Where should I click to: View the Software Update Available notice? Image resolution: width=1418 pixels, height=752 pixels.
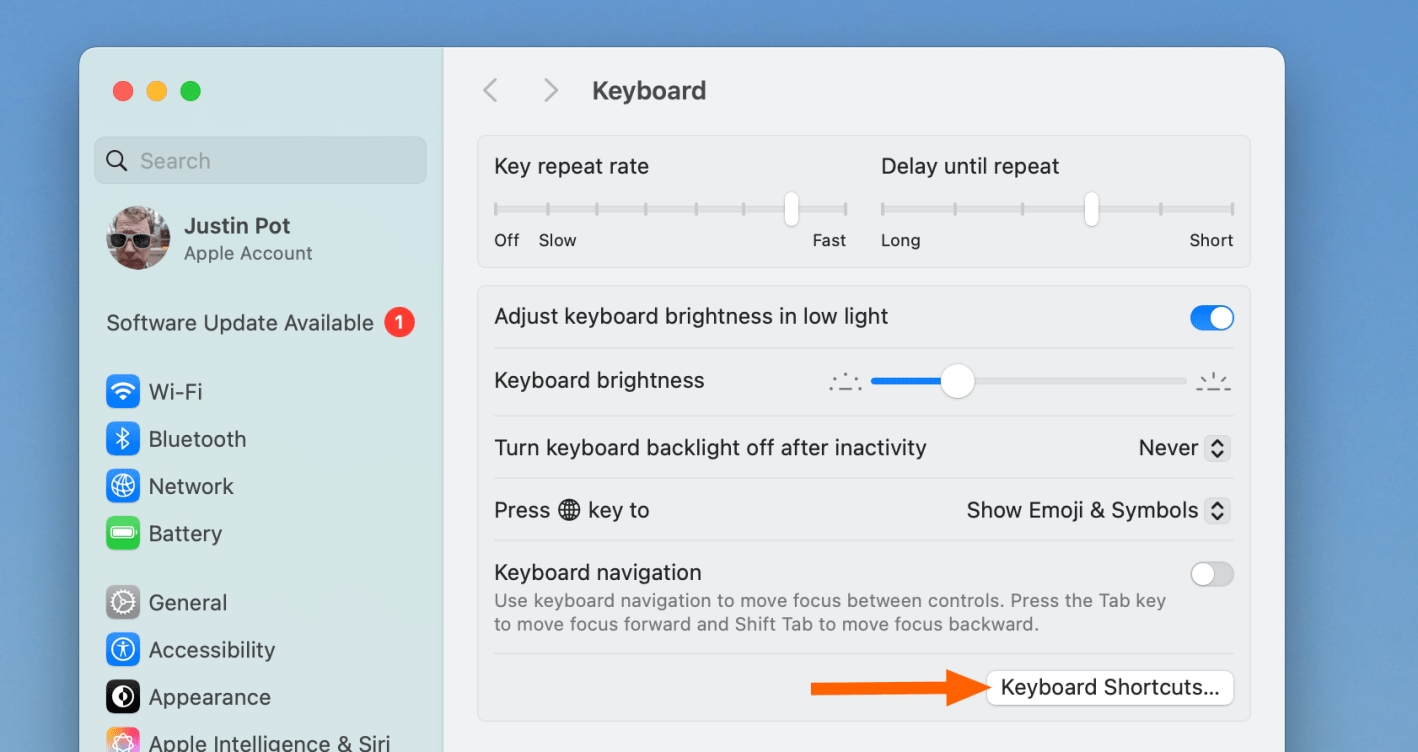pyautogui.click(x=240, y=323)
